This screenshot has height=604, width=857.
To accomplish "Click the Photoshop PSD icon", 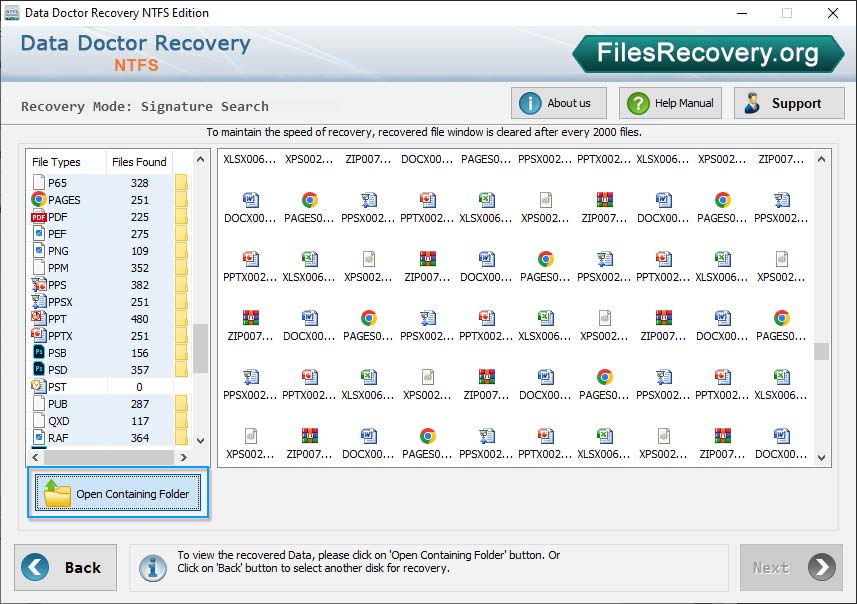I will pos(39,370).
